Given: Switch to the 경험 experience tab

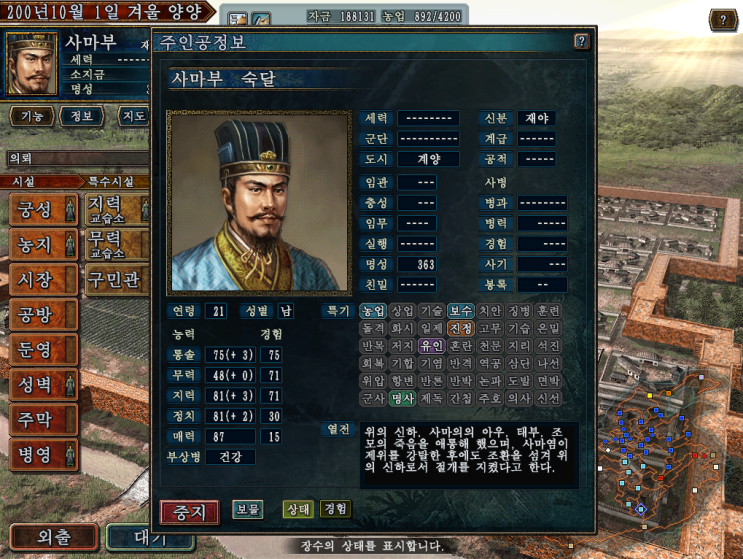Looking at the screenshot, I should pyautogui.click(x=335, y=509).
